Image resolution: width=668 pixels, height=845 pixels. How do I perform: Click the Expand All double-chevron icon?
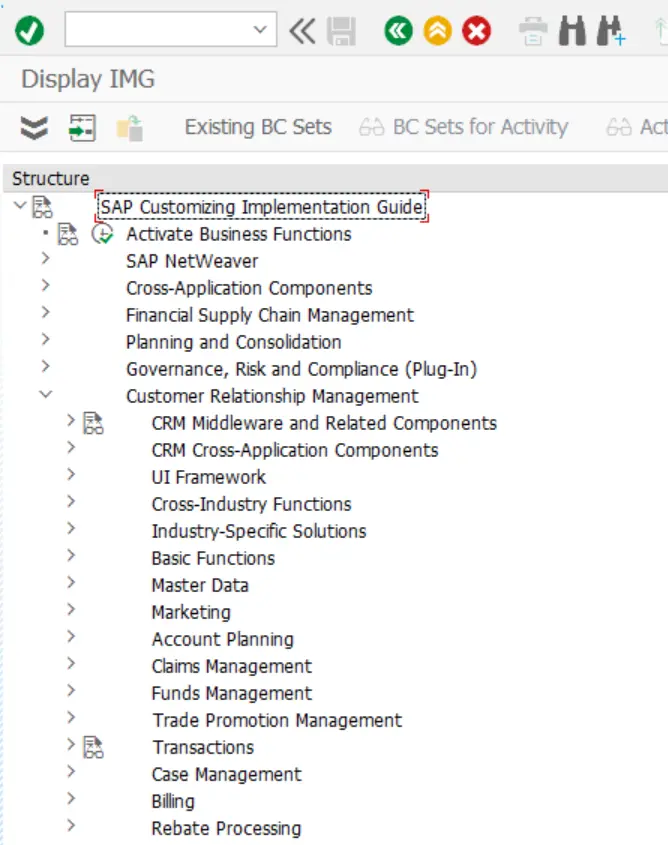click(x=34, y=127)
